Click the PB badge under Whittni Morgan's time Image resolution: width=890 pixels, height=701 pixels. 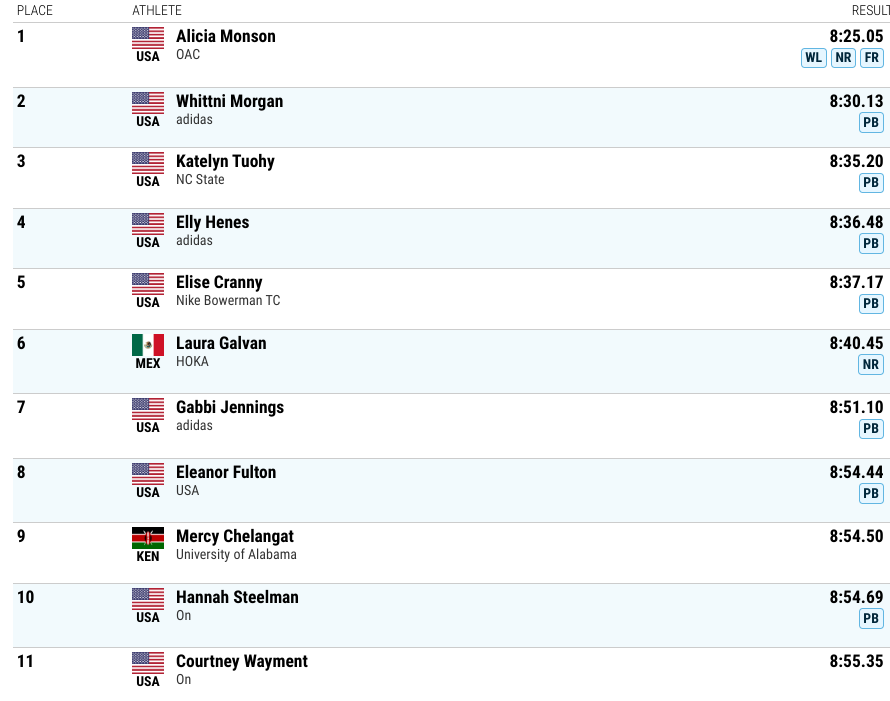point(871,123)
